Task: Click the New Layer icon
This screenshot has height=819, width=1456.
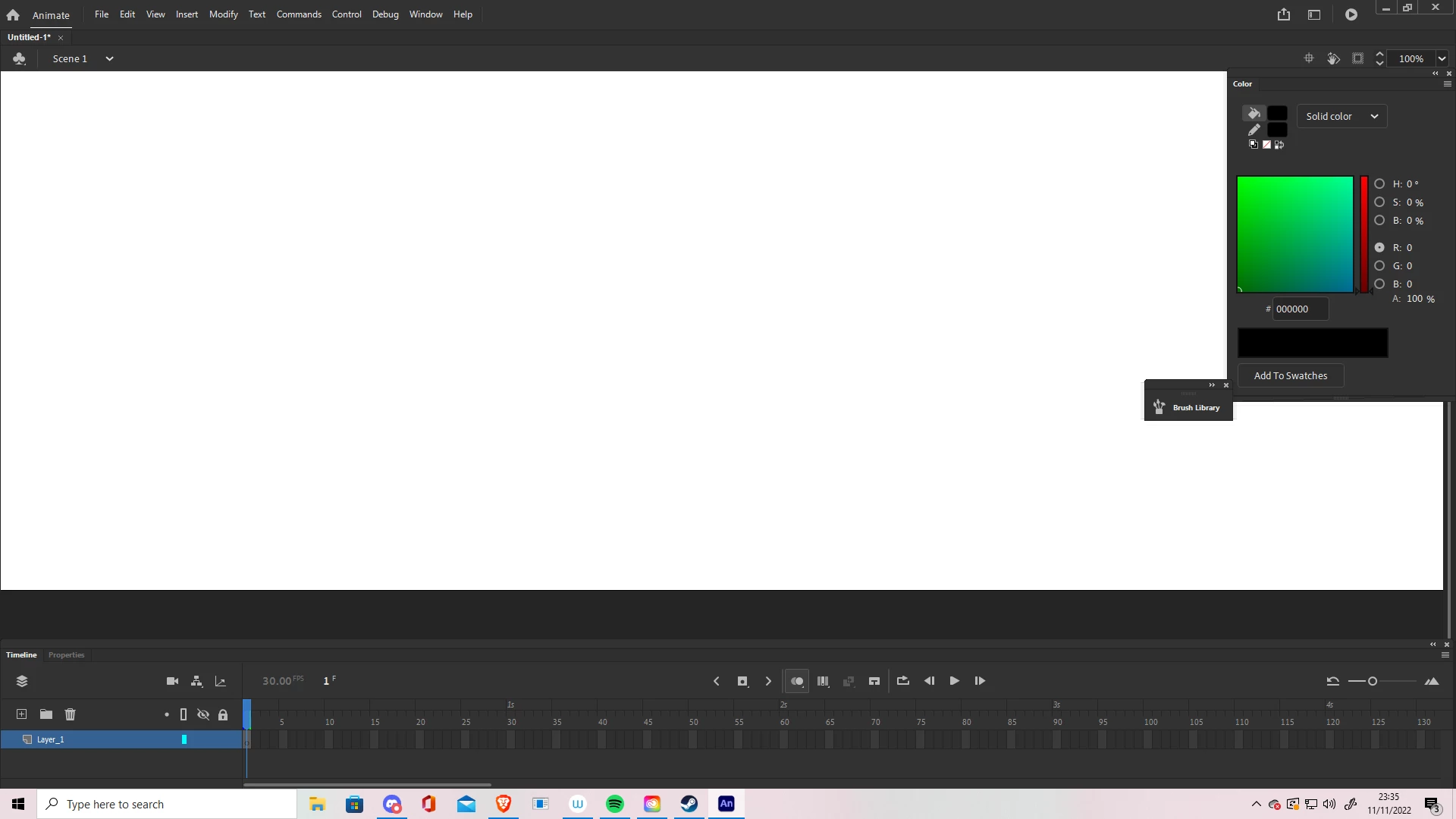Action: point(22,714)
